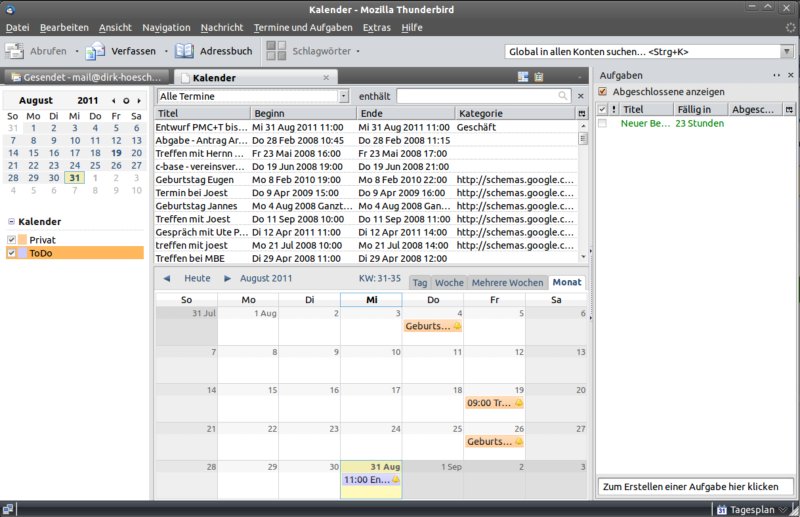Click the Heute button
The height and width of the screenshot is (517, 800).
pyautogui.click(x=197, y=278)
